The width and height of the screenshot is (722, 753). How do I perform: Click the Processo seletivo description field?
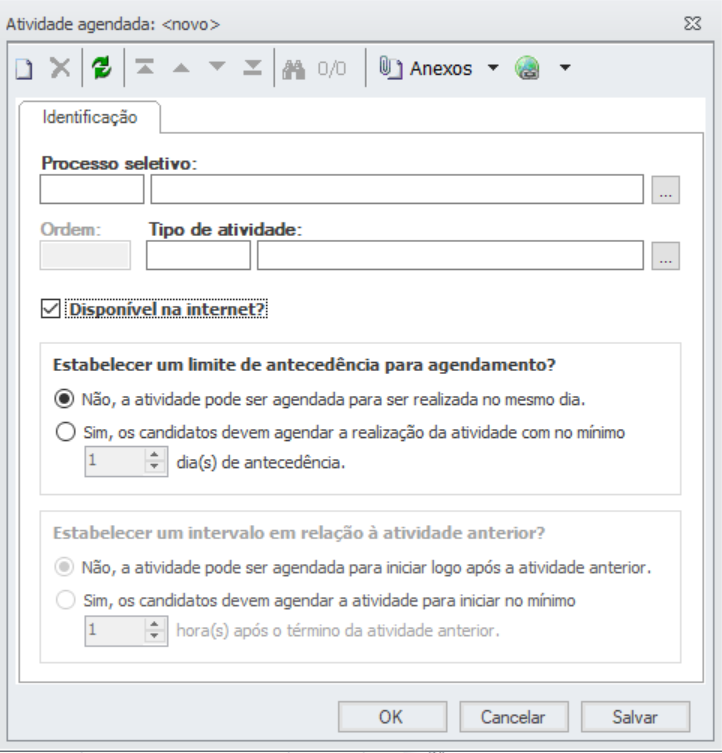[x=397, y=190]
